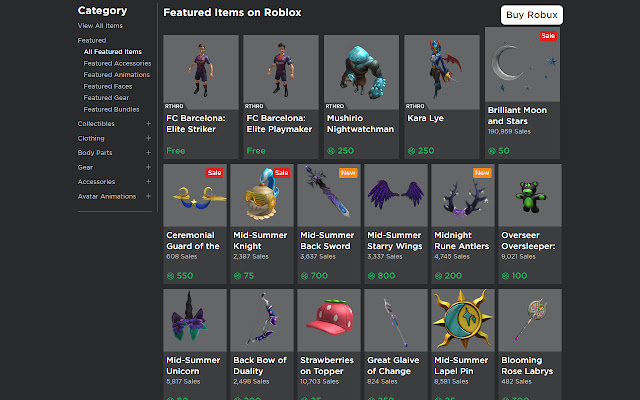The height and width of the screenshot is (400, 640).
Task: Expand the Collectibles category
Action: pos(148,124)
